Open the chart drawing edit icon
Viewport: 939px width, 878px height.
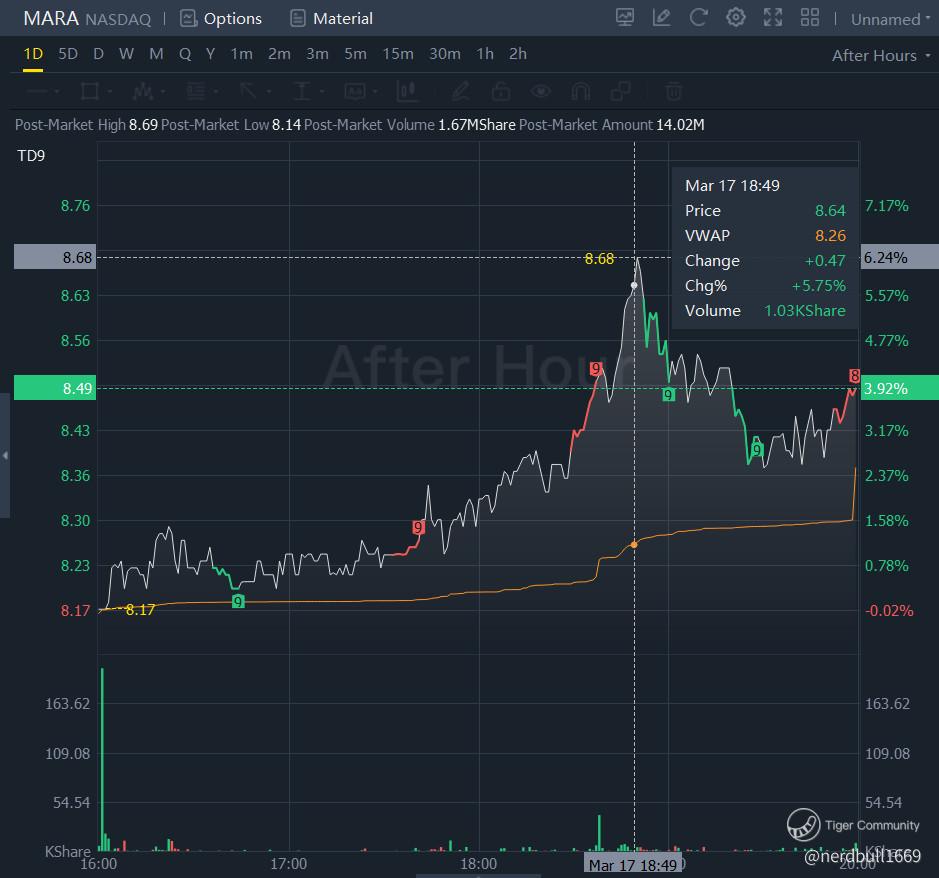pyautogui.click(x=661, y=17)
